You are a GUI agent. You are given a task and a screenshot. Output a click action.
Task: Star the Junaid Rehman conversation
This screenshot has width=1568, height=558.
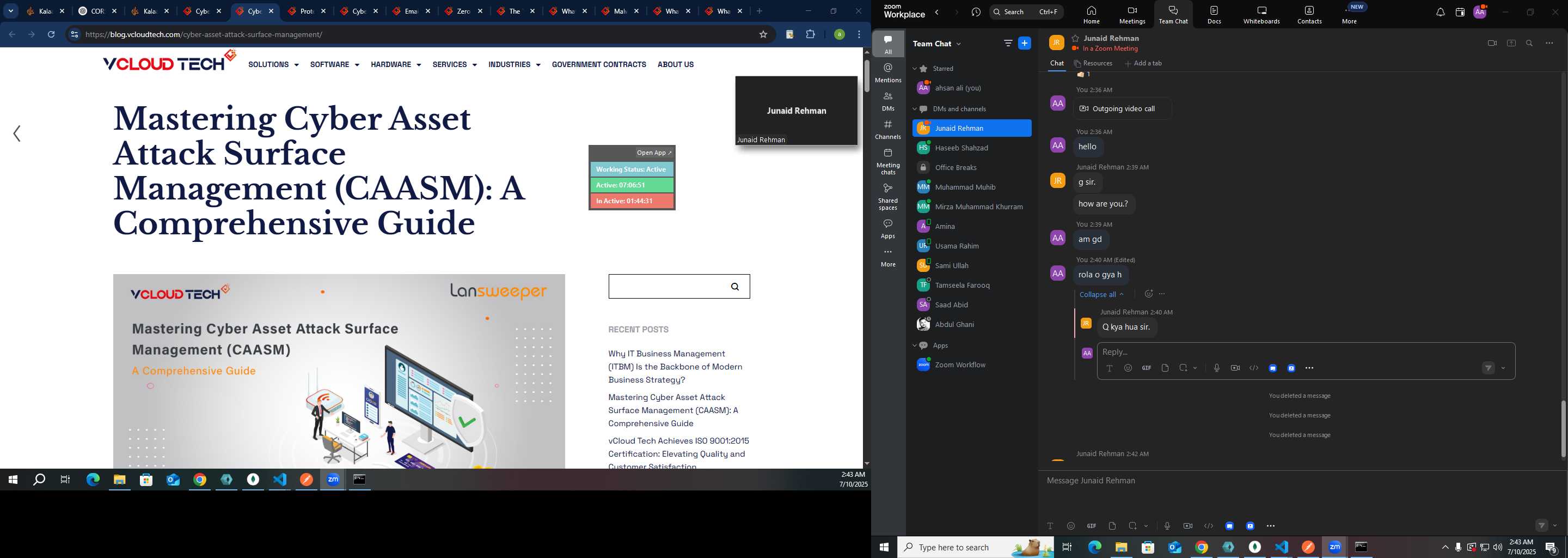tap(1075, 38)
